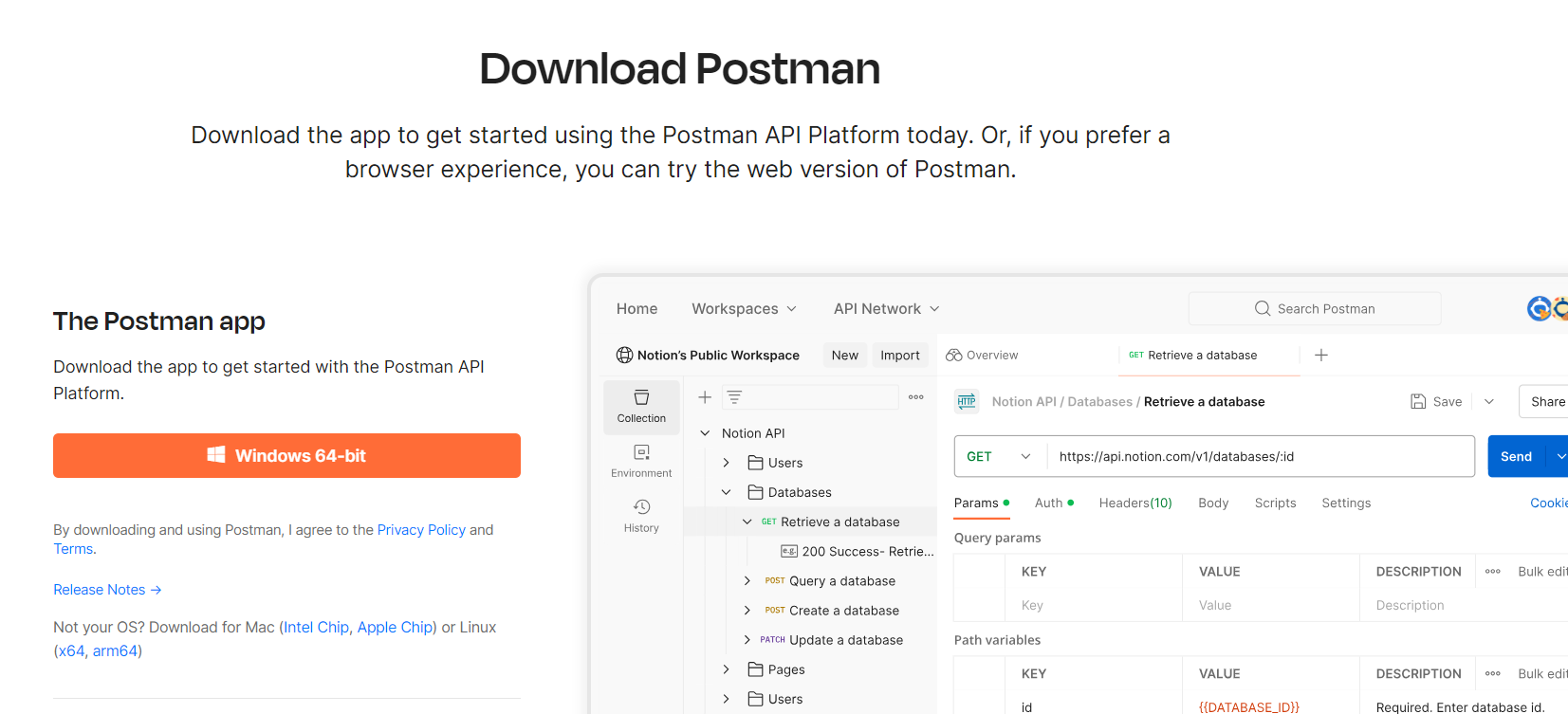Click the Search Postman field
Viewport: 1568px width, 714px height.
pos(1315,308)
